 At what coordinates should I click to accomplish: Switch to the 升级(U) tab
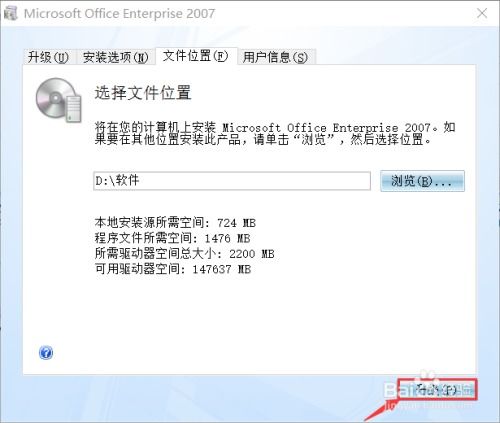tap(48, 57)
